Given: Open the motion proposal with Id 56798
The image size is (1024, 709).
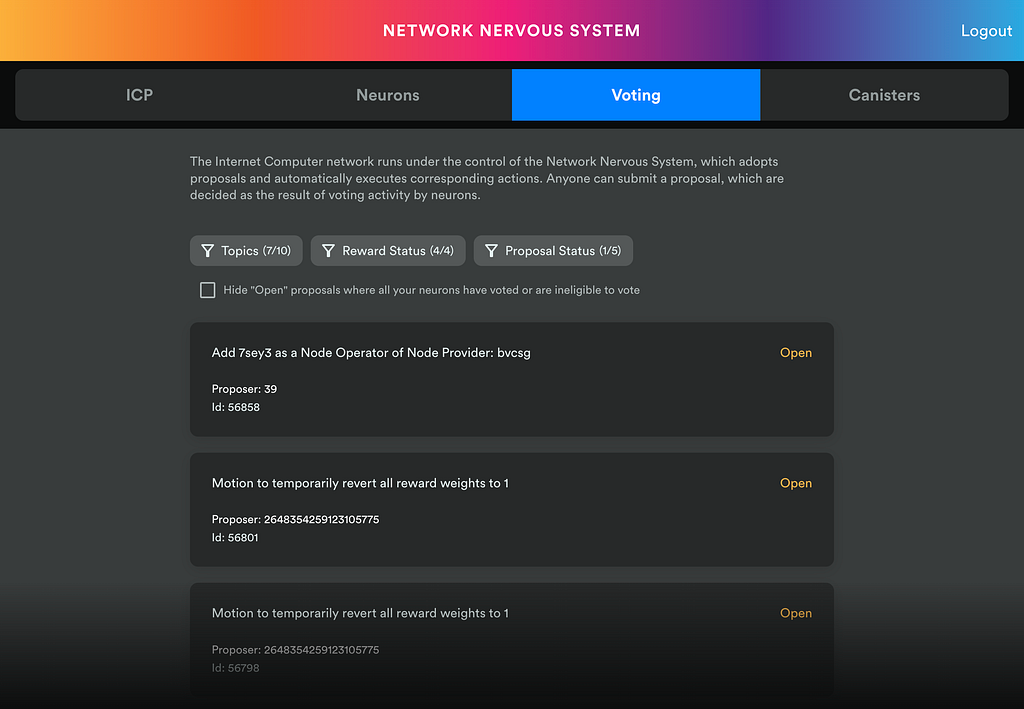Looking at the screenshot, I should pyautogui.click(x=512, y=640).
